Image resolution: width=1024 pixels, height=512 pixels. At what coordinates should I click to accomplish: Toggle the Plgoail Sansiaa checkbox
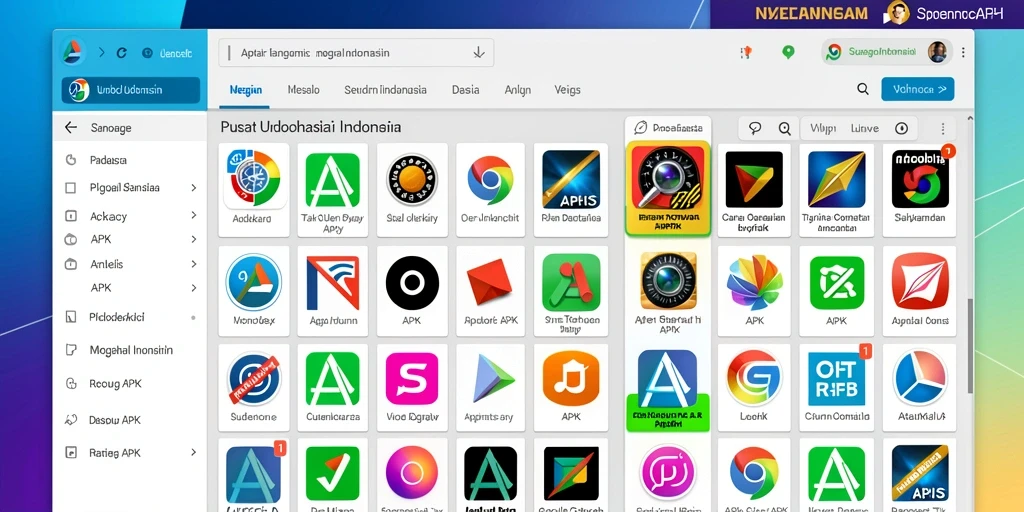pyautogui.click(x=71, y=188)
